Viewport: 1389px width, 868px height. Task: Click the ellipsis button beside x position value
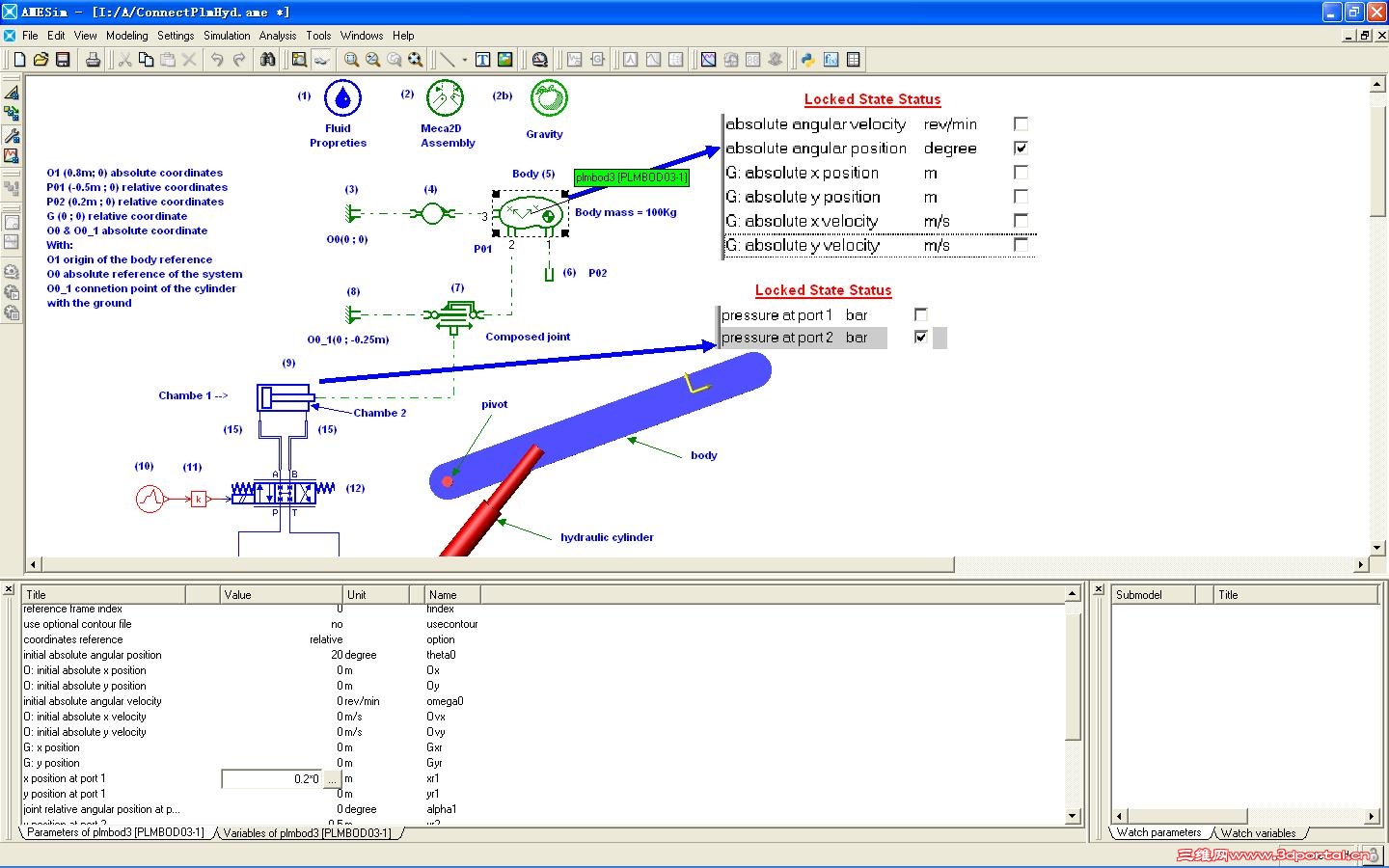332,779
